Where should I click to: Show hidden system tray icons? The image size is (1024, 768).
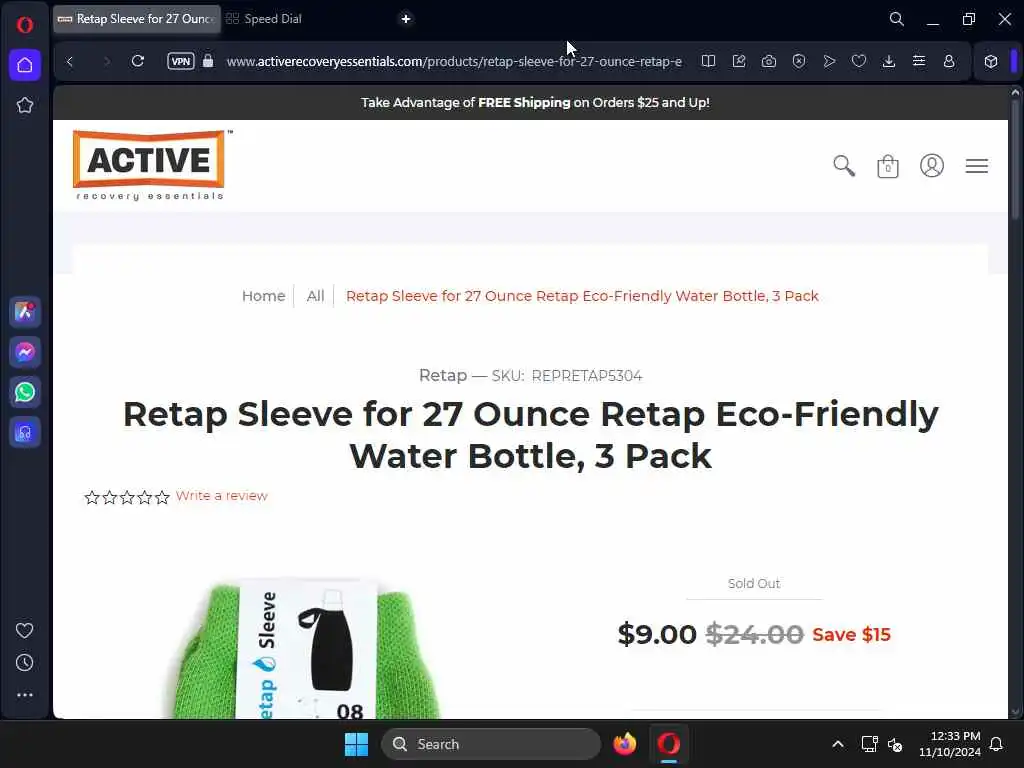coord(838,744)
